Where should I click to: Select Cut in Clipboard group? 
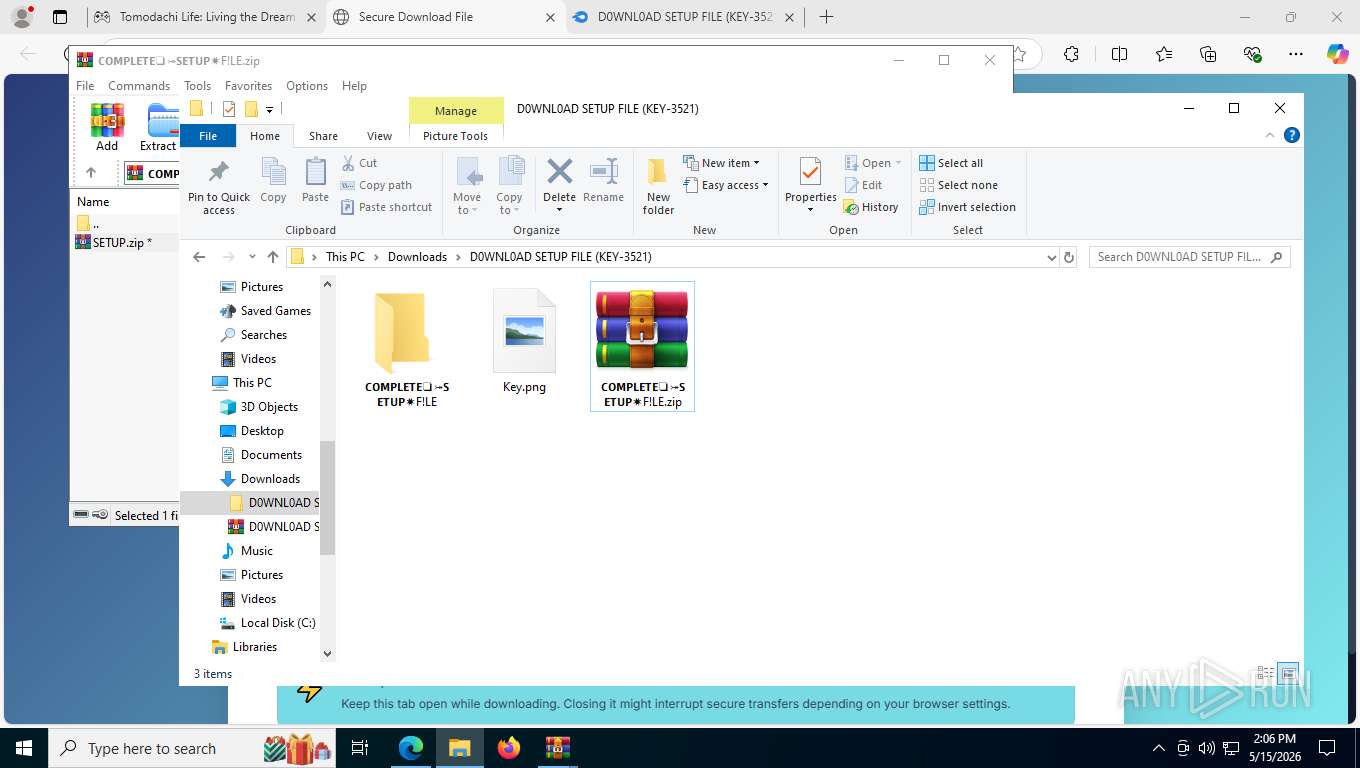(359, 163)
